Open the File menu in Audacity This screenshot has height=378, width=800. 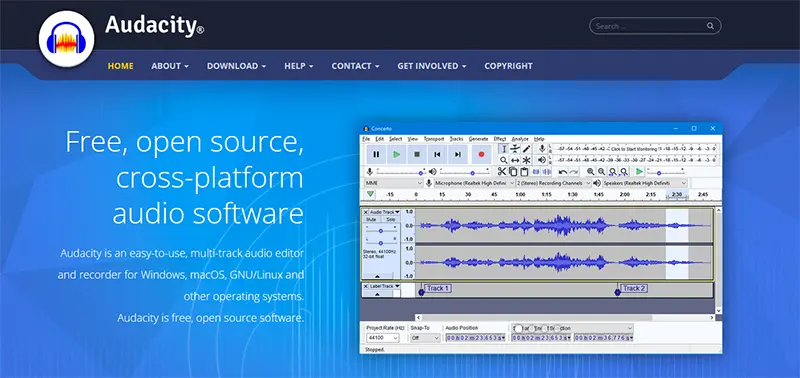pos(366,139)
